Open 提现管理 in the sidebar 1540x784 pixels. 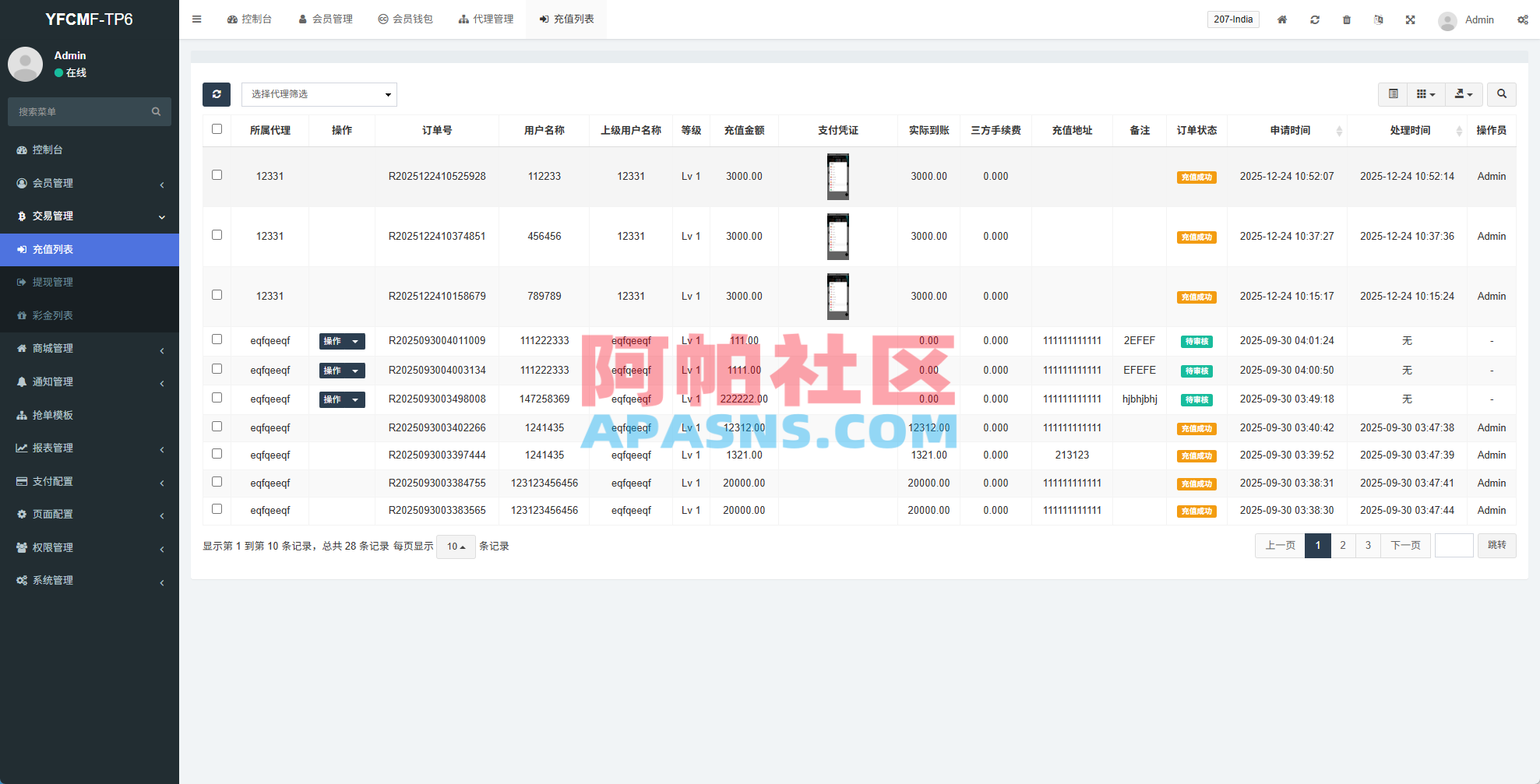tap(90, 282)
